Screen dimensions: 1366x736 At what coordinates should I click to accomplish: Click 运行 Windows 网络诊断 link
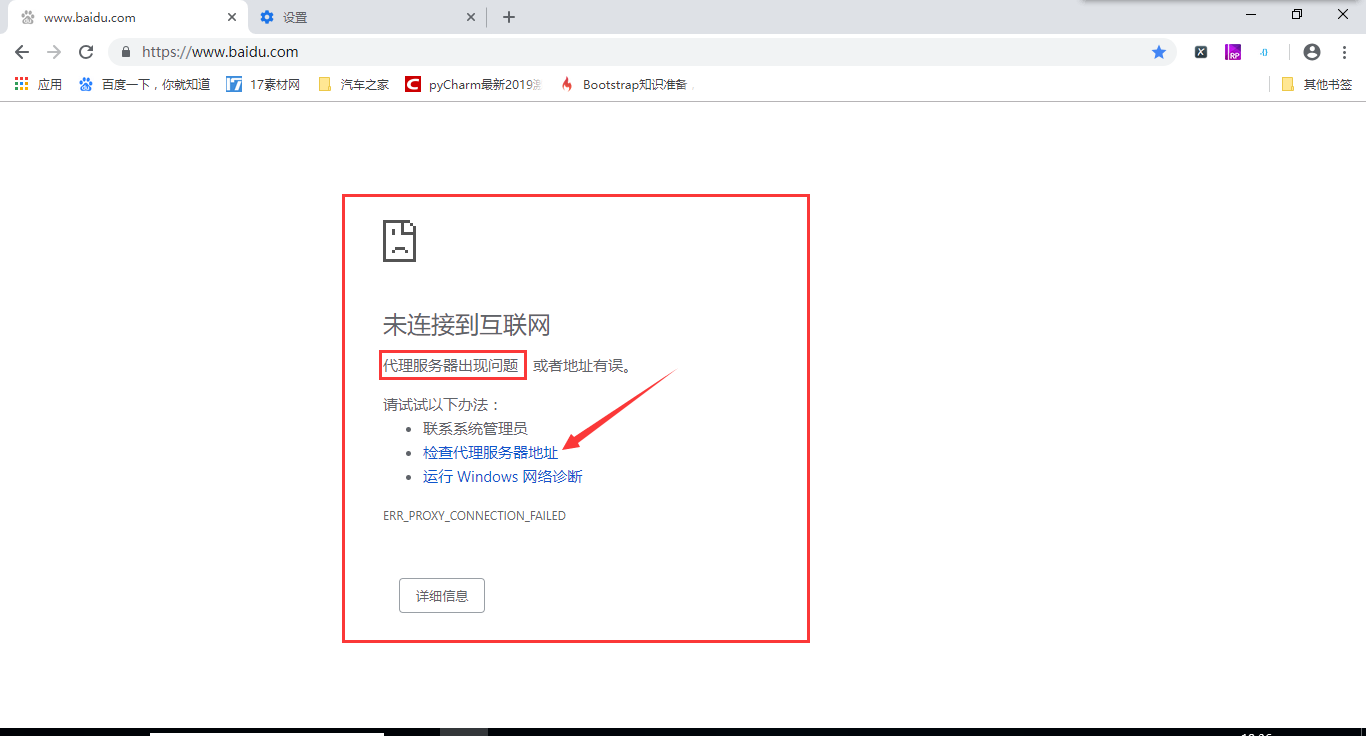502,477
